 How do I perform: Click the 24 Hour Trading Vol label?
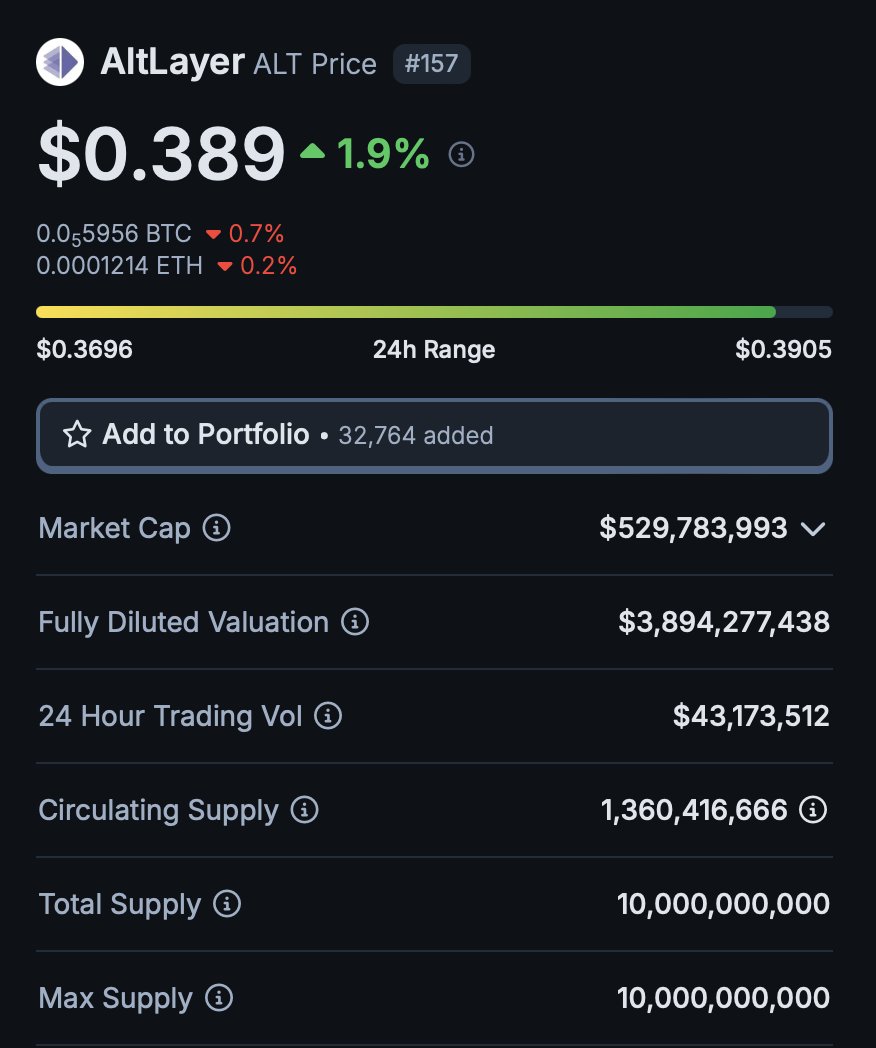click(170, 716)
